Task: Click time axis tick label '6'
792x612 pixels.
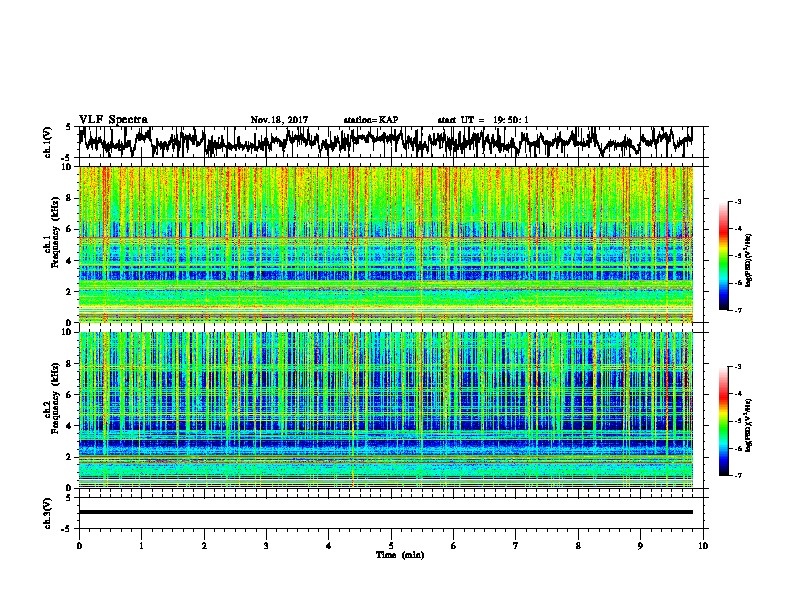Action: click(x=454, y=546)
